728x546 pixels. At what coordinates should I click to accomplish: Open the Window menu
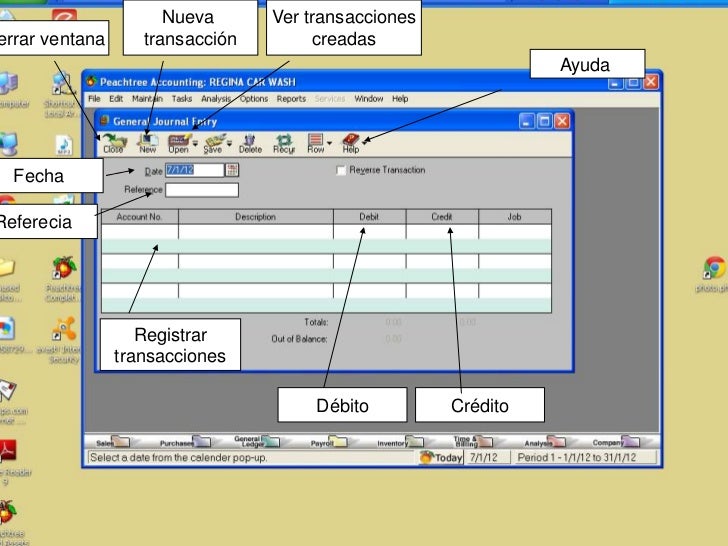pos(369,98)
